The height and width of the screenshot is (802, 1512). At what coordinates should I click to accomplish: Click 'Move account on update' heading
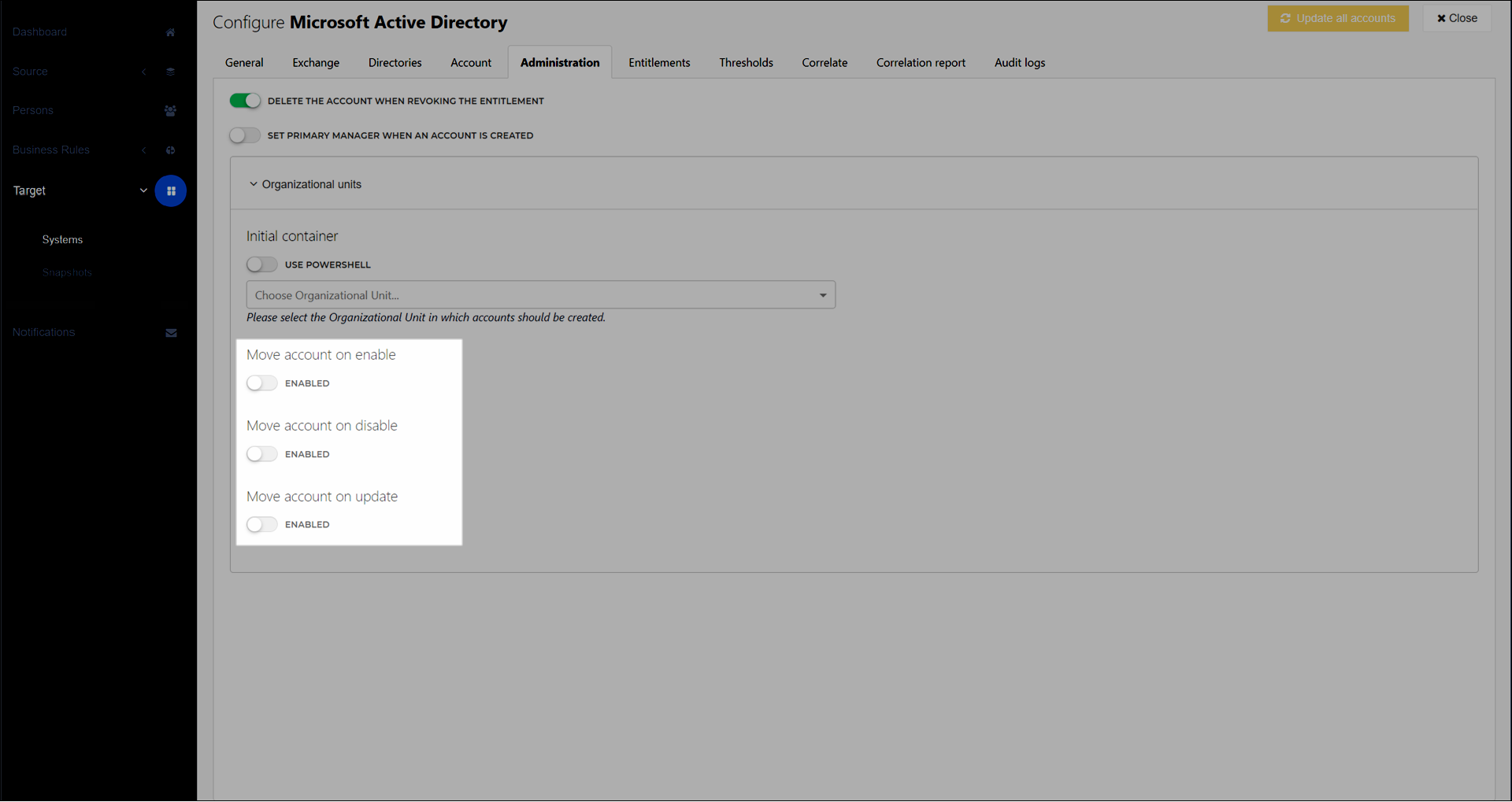[322, 497]
